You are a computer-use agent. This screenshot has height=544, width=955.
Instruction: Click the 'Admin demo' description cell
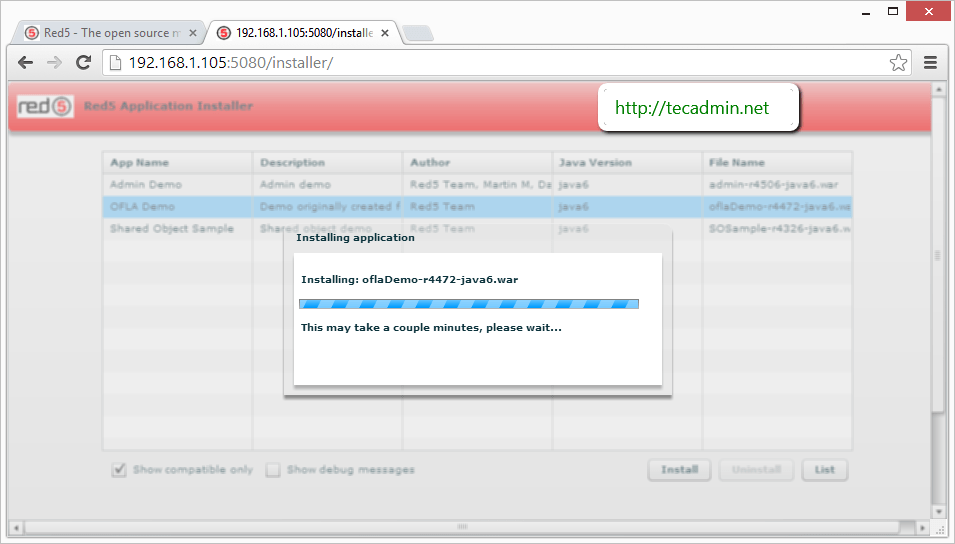pos(327,185)
